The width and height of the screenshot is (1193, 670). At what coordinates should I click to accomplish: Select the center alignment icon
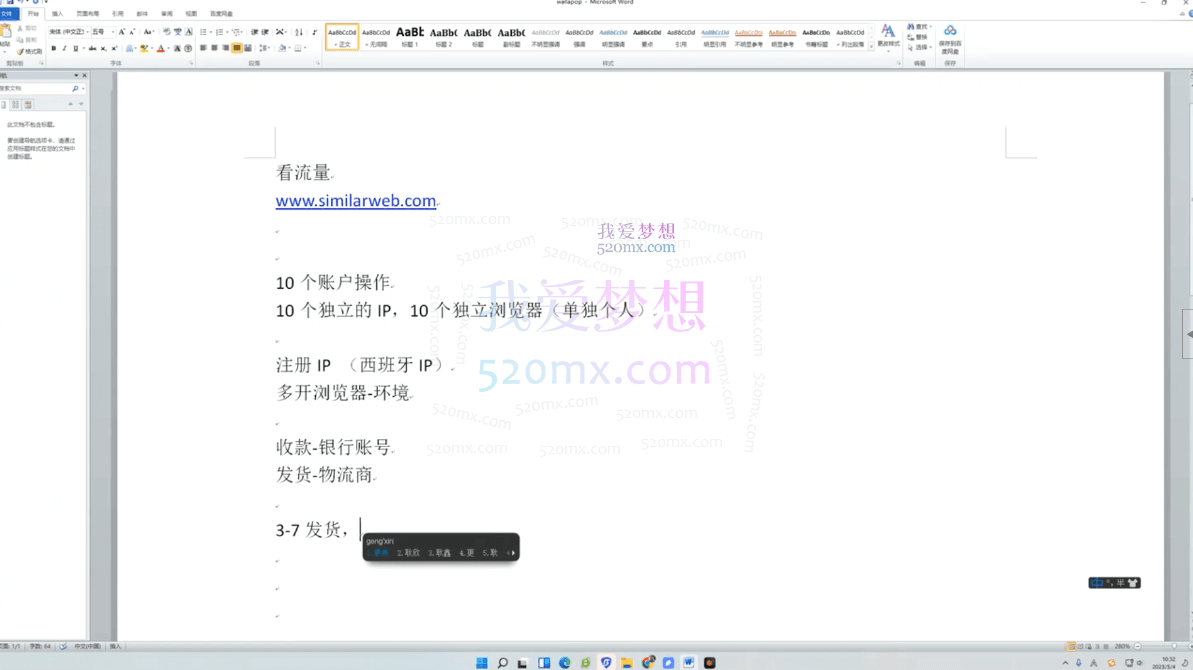click(213, 47)
